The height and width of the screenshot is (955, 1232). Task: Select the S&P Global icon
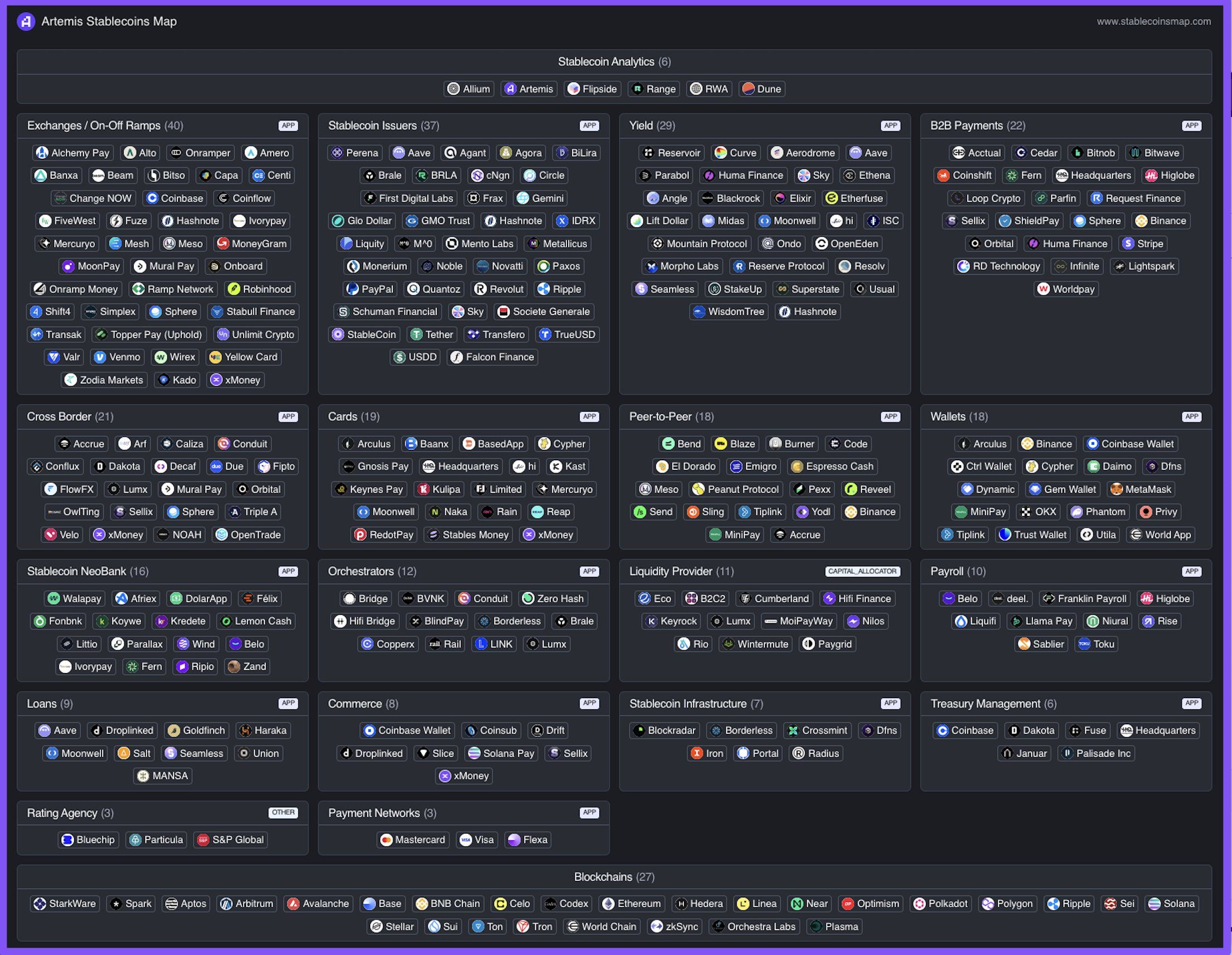point(203,840)
